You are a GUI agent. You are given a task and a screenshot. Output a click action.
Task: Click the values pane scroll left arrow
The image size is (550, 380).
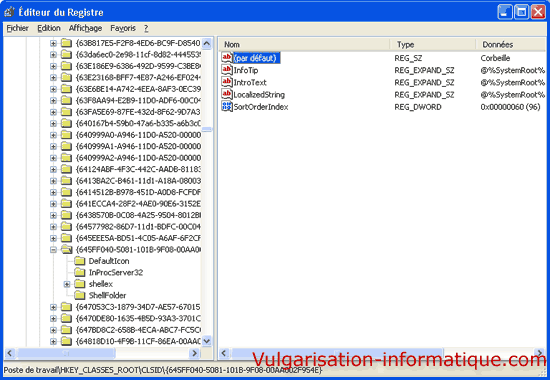(224, 353)
